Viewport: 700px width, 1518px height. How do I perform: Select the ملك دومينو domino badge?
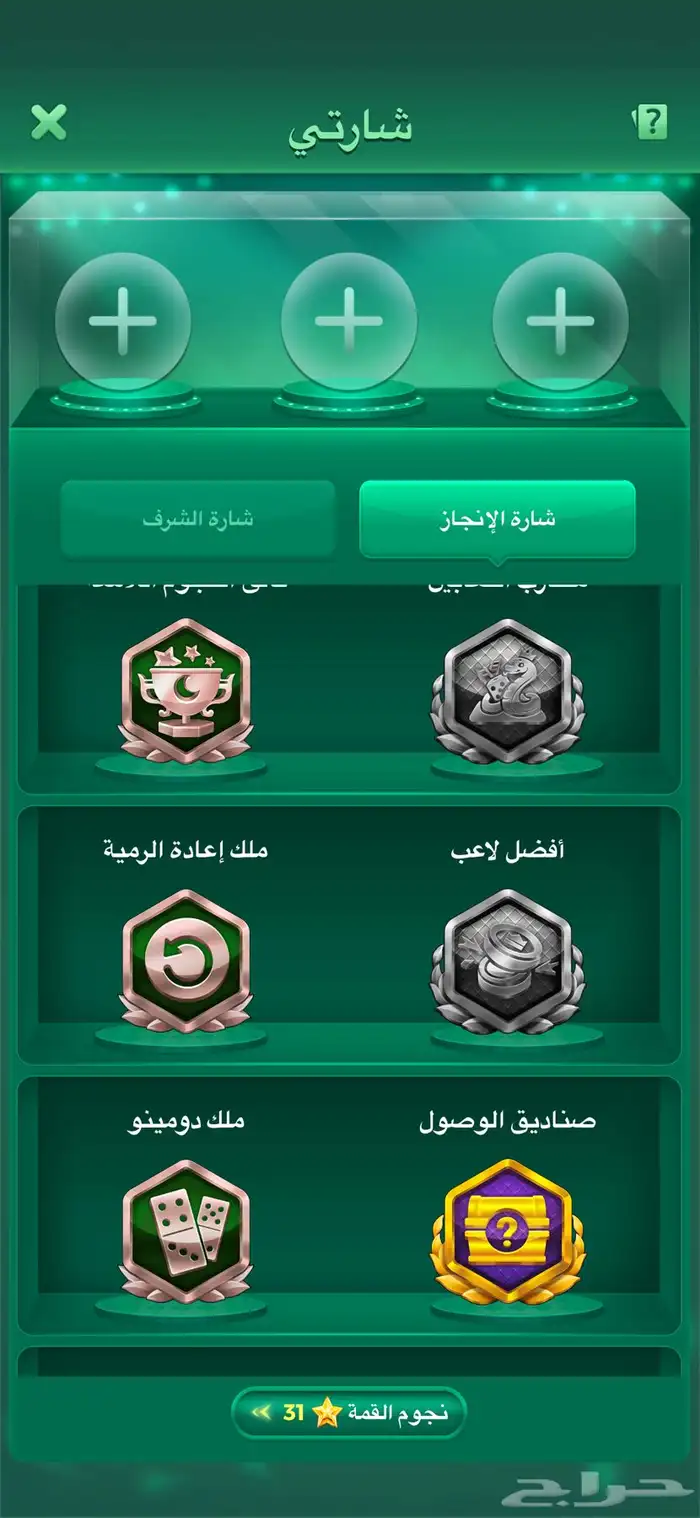pyautogui.click(x=185, y=1232)
